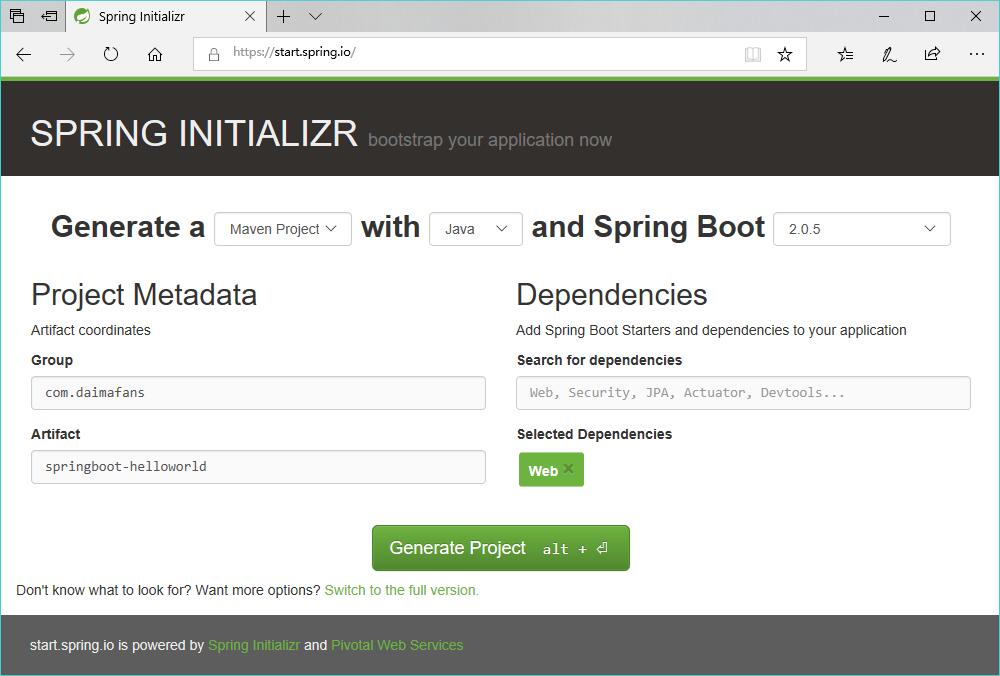Viewport: 1000px width, 676px height.
Task: Add page to favorites star icon
Action: click(x=785, y=54)
